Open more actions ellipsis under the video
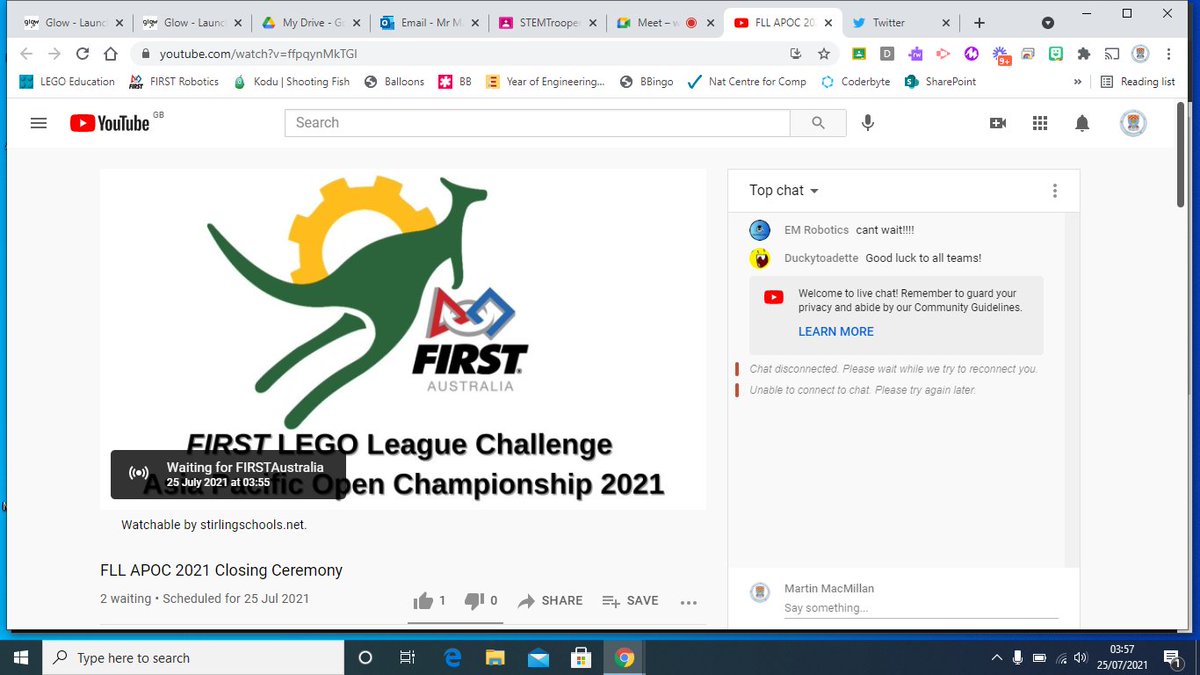The height and width of the screenshot is (675, 1200). (x=688, y=602)
